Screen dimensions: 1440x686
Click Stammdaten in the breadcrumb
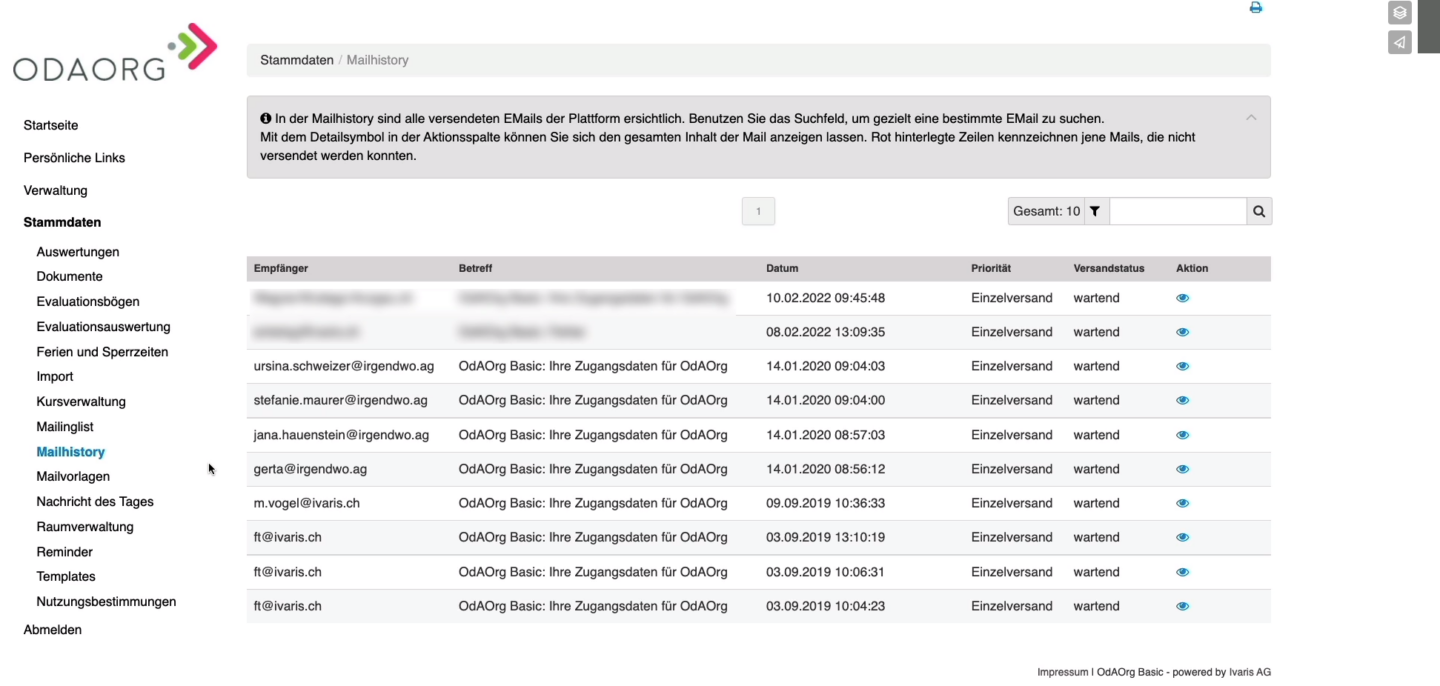(297, 60)
